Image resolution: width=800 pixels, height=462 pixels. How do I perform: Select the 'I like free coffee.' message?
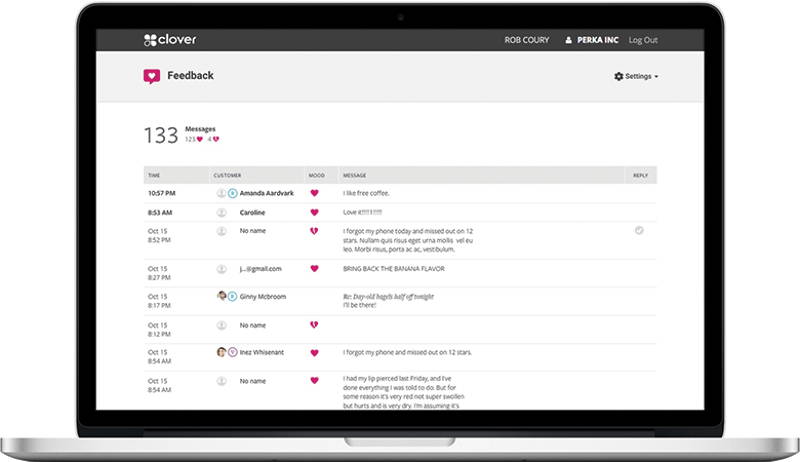pos(366,193)
